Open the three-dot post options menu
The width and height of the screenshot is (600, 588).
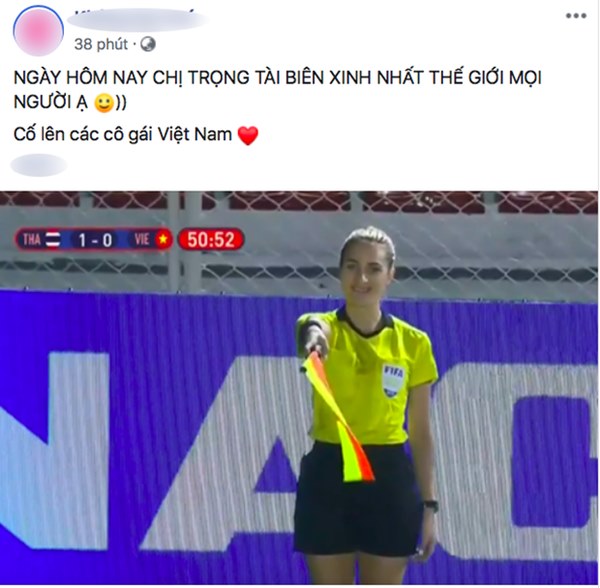click(x=576, y=16)
